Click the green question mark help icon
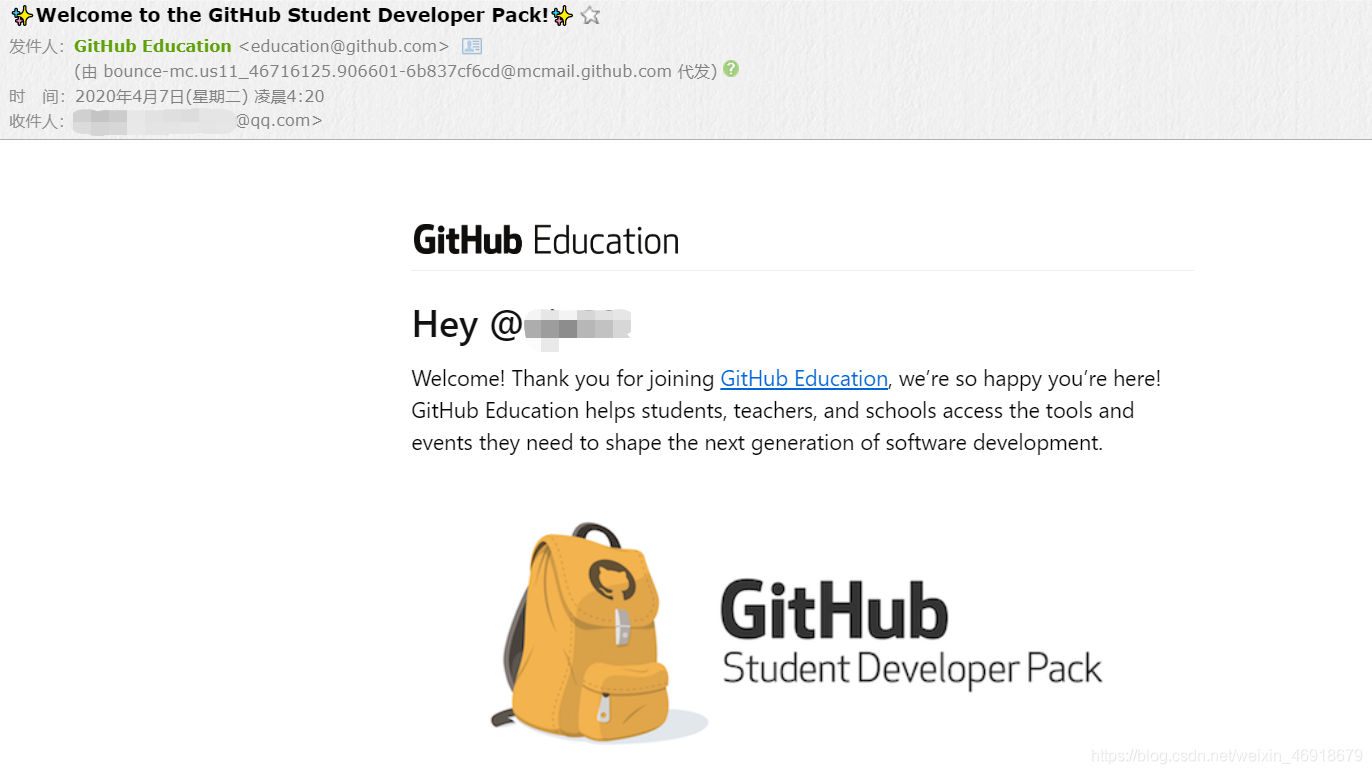The height and width of the screenshot is (774, 1372). click(730, 70)
